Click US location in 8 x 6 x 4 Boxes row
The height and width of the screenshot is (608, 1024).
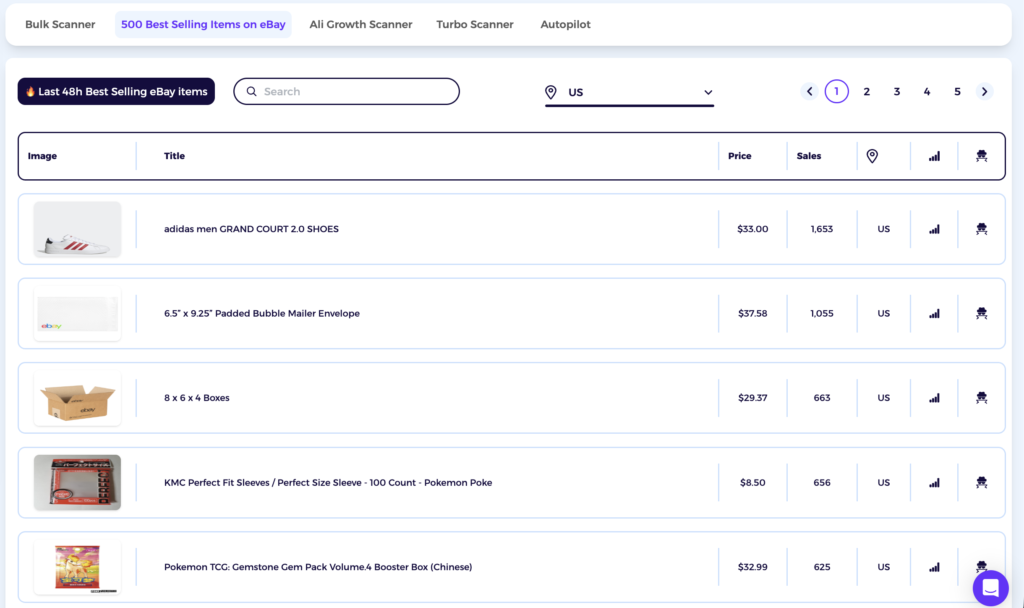(x=884, y=398)
